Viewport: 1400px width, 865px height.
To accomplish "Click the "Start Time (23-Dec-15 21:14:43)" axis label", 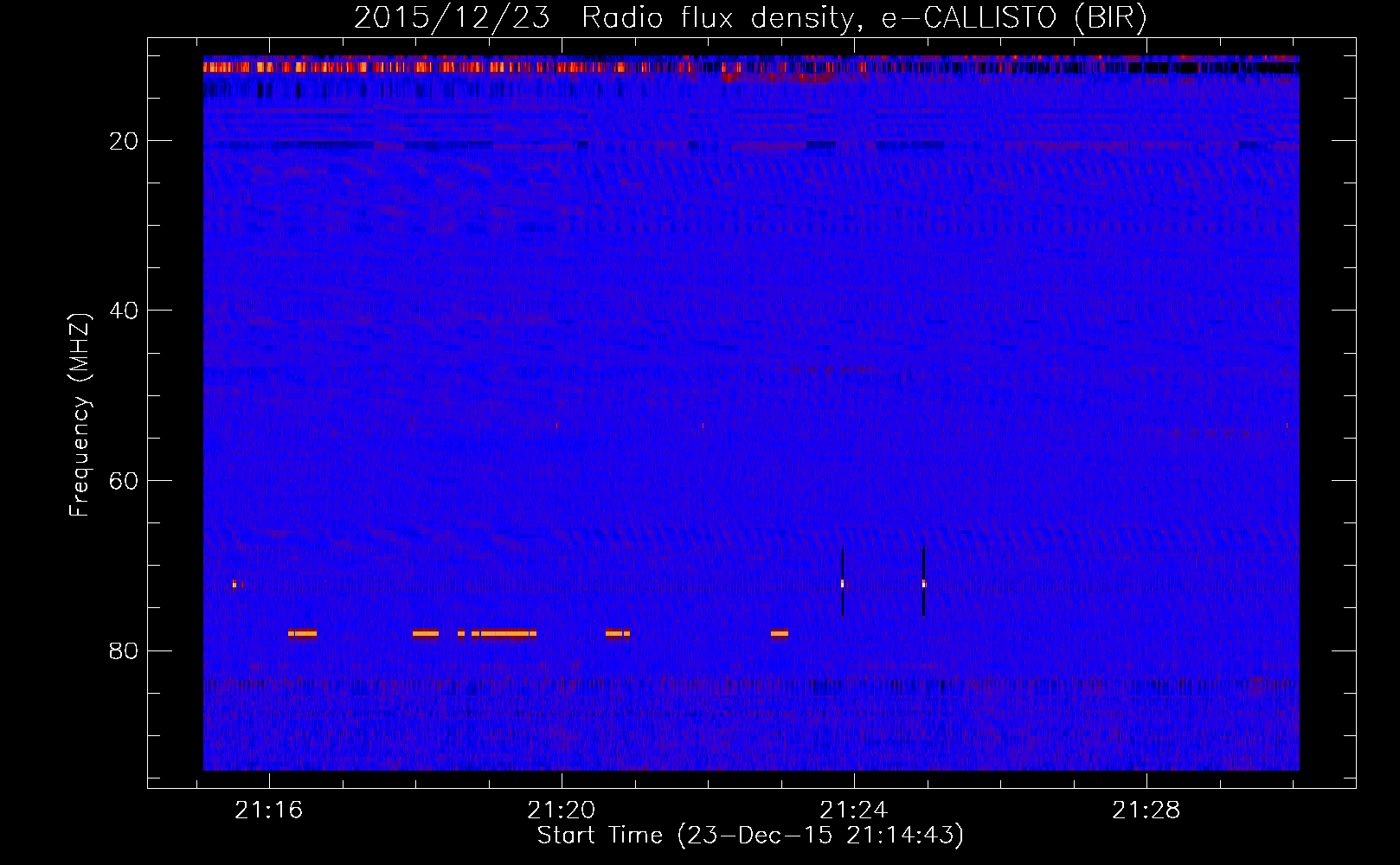I will coord(750,836).
